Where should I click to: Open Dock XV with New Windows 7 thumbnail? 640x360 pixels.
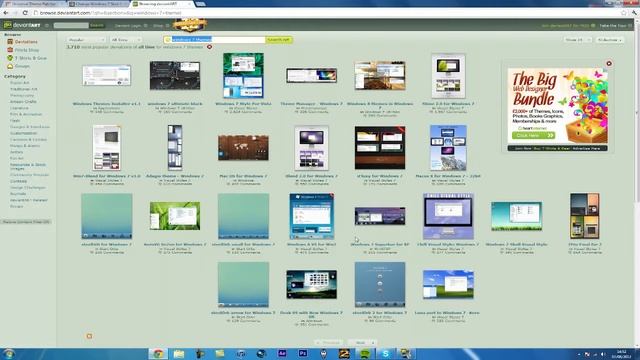pyautogui.click(x=311, y=284)
